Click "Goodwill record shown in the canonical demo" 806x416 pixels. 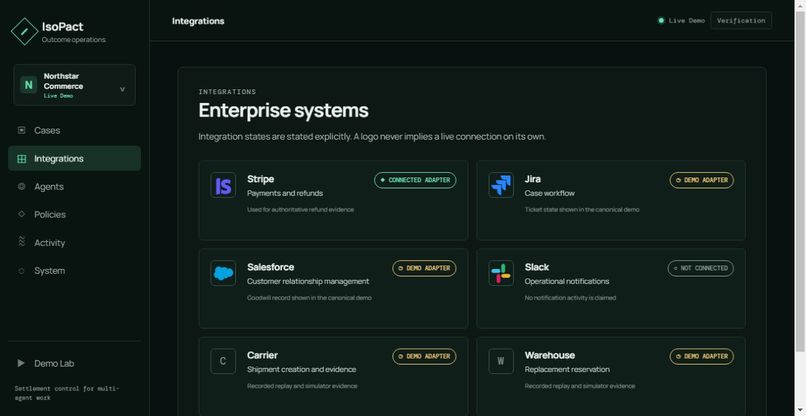(309, 298)
